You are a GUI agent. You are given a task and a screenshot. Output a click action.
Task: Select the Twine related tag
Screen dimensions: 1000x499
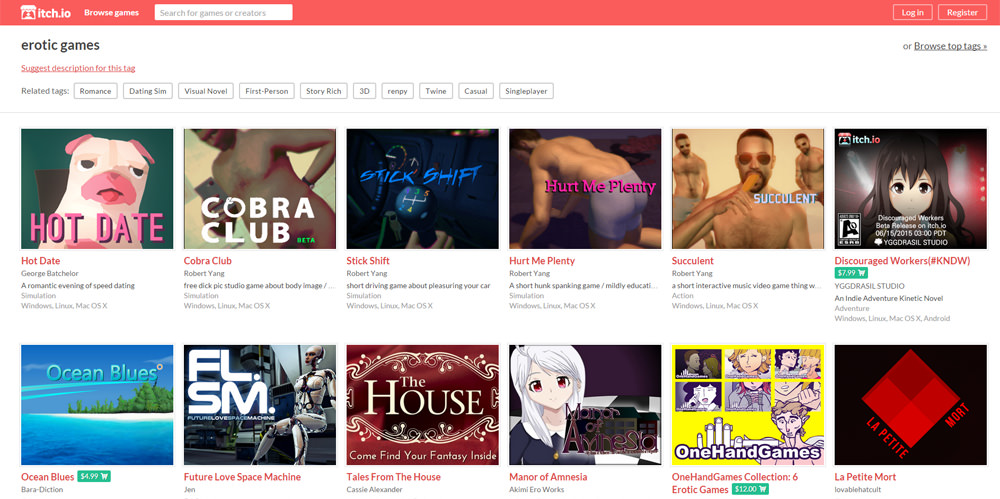click(x=436, y=91)
